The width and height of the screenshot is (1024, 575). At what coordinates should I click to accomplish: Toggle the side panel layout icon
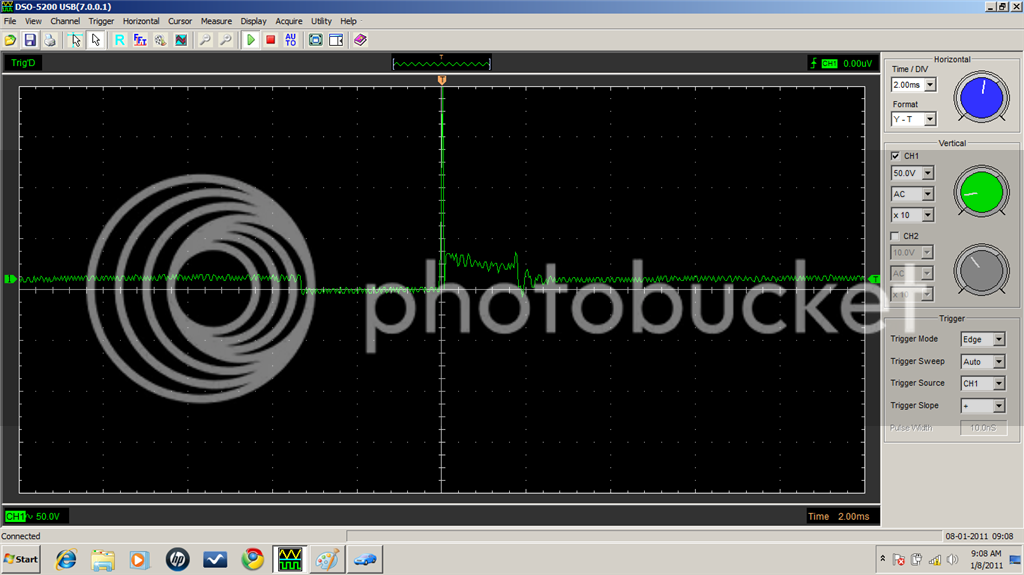point(336,40)
